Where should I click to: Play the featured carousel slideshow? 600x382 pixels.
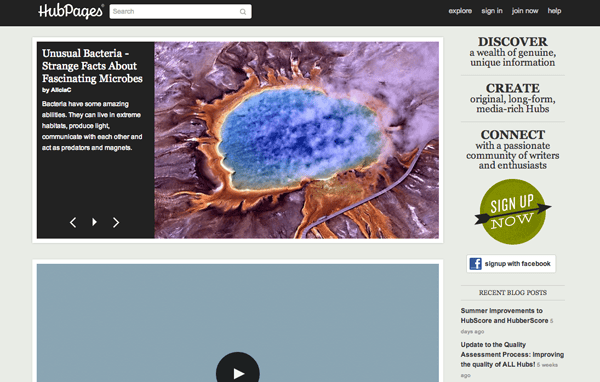pos(94,222)
